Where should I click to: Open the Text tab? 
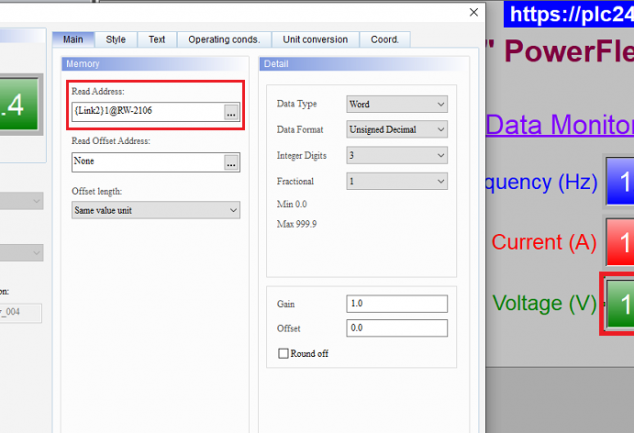coord(157,40)
